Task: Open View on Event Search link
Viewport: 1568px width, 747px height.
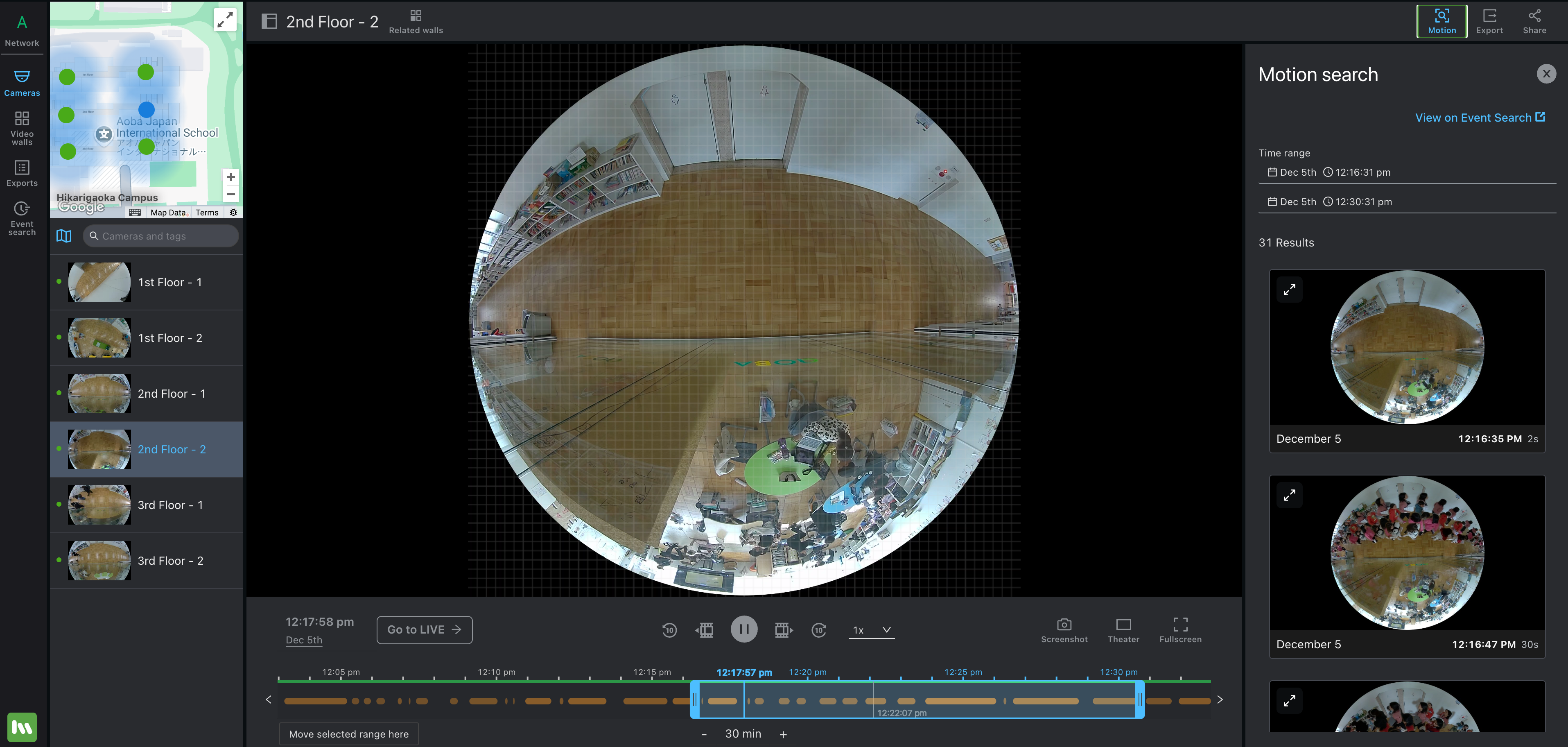Action: 1479,118
